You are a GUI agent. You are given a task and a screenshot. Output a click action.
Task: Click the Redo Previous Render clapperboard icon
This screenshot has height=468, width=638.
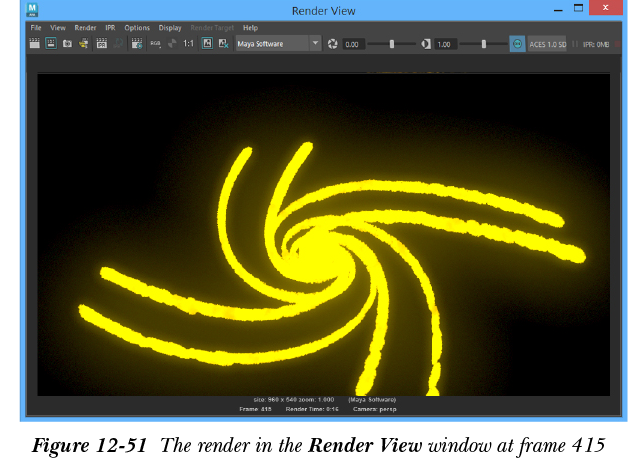(x=35, y=44)
